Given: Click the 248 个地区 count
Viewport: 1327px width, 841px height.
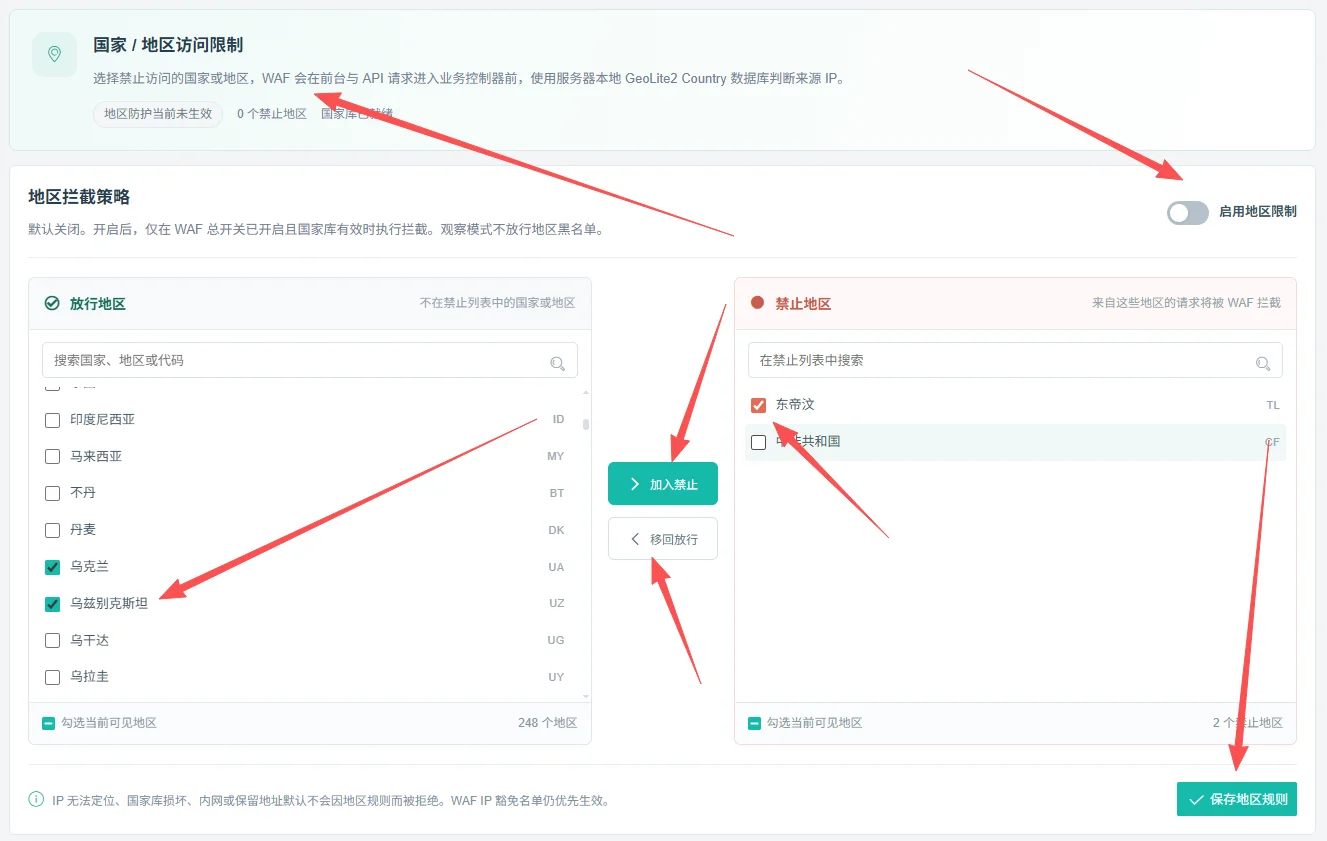Looking at the screenshot, I should pyautogui.click(x=547, y=723).
